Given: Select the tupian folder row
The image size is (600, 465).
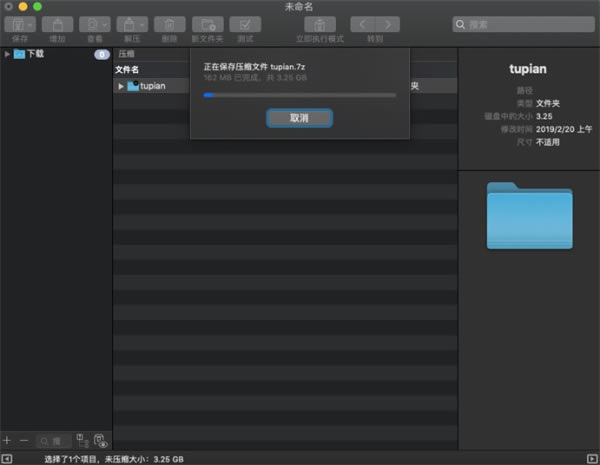Looking at the screenshot, I should click(x=285, y=86).
